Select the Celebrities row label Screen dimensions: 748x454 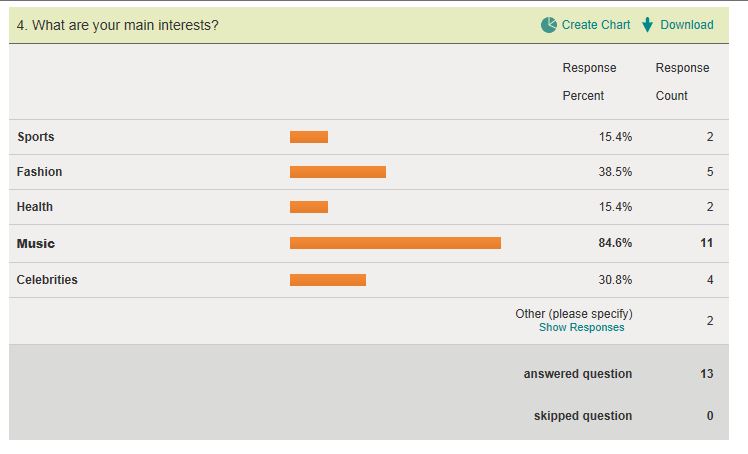(47, 279)
